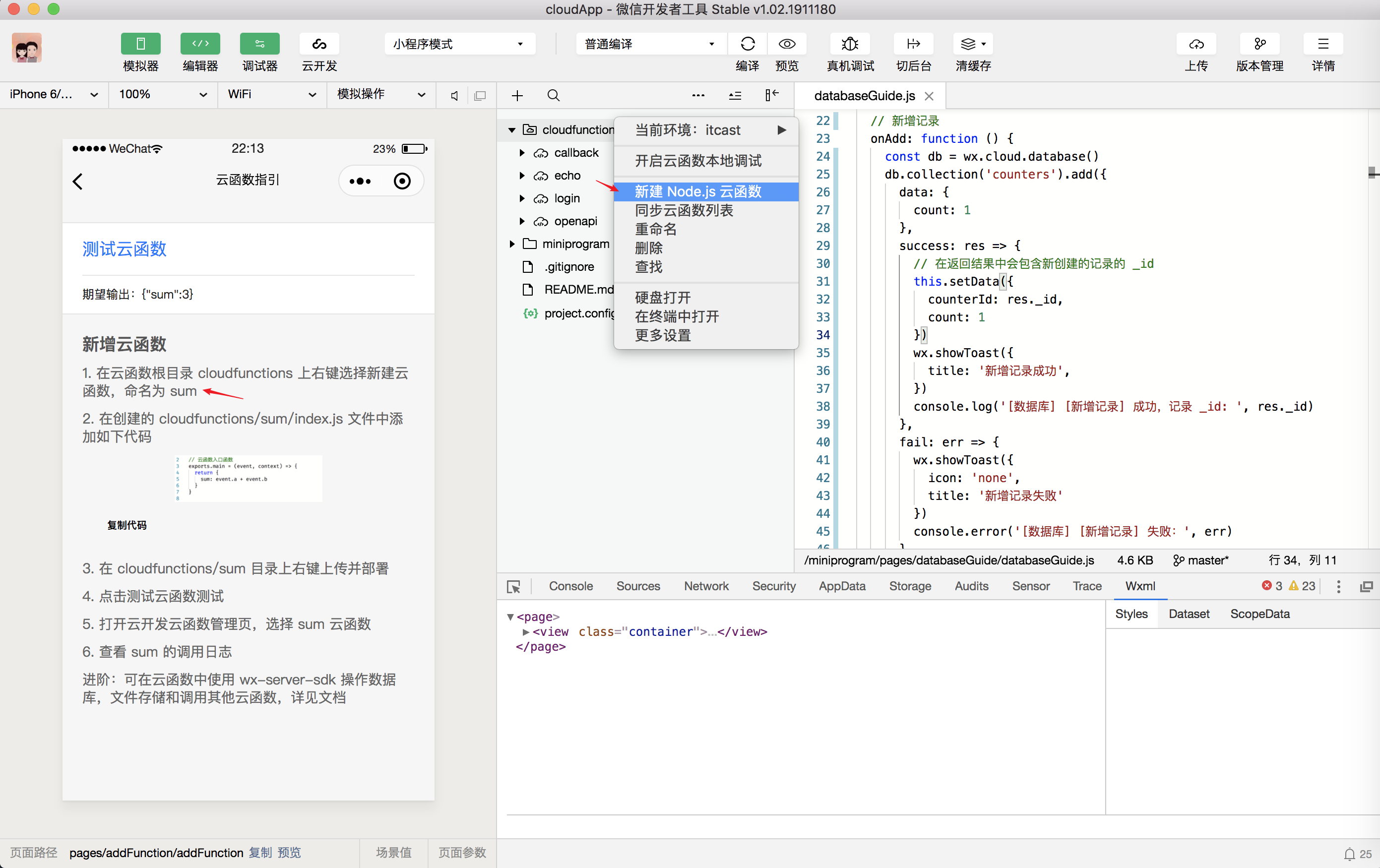Expand the login cloud function folder
1380x868 pixels.
(x=522, y=198)
